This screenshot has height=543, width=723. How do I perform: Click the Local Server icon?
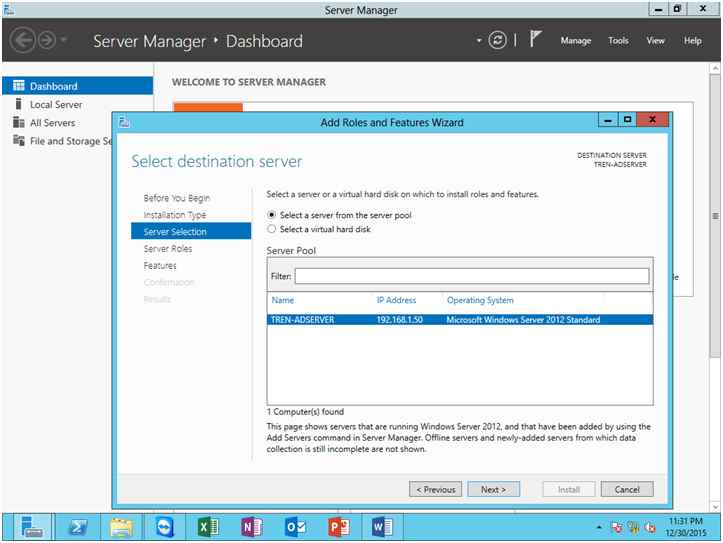pyautogui.click(x=18, y=104)
